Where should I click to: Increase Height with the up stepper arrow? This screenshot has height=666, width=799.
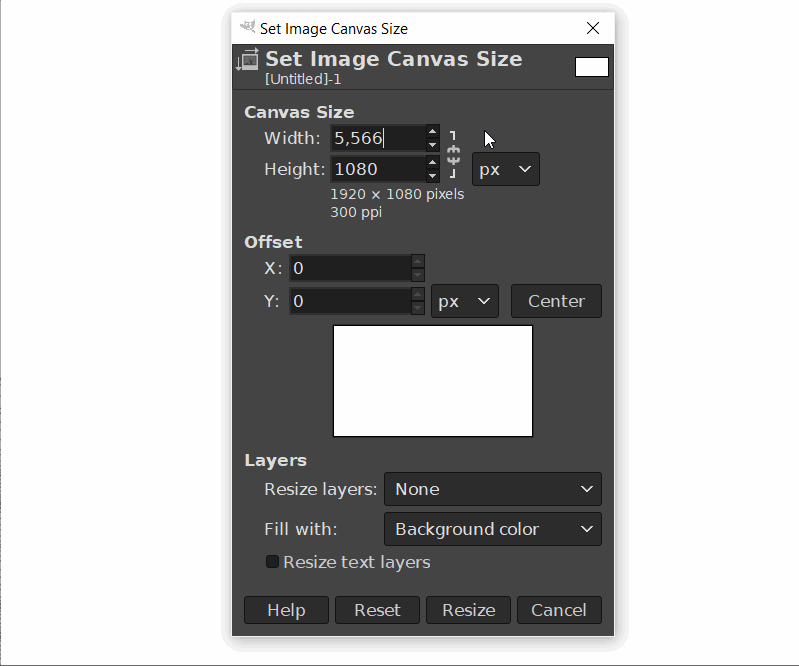[x=432, y=163]
